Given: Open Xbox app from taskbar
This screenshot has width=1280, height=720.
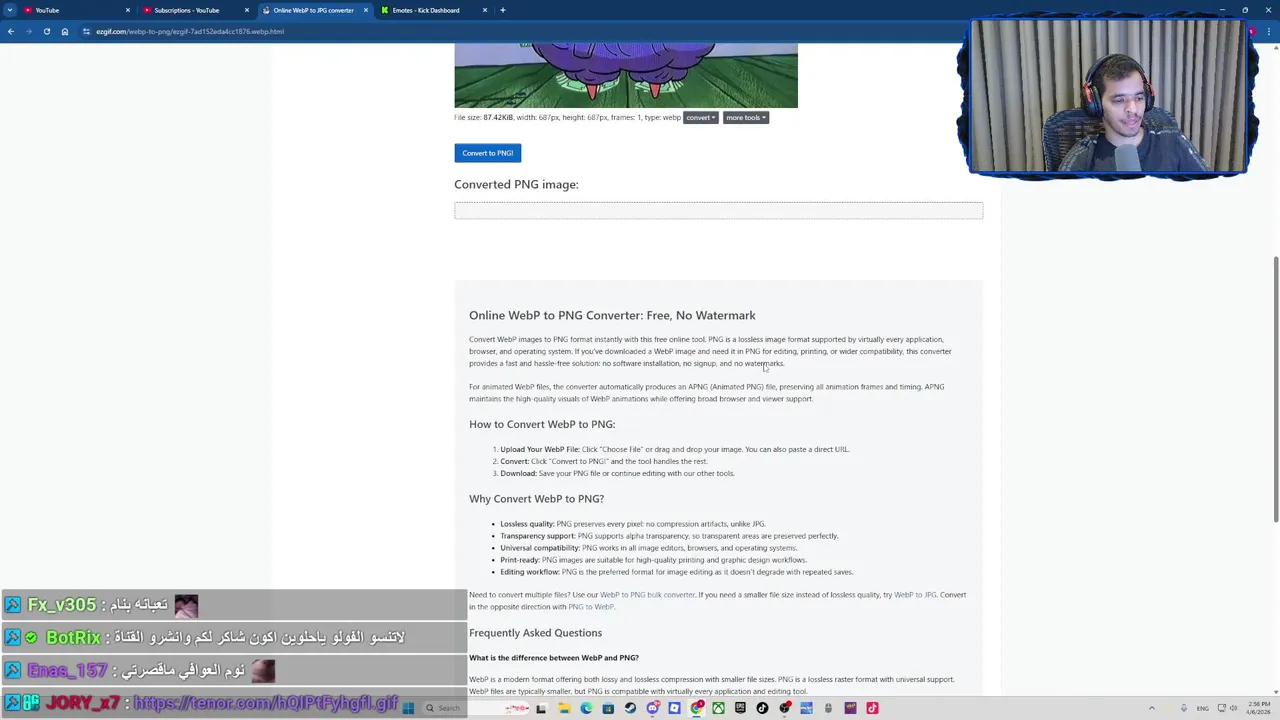Looking at the screenshot, I should pos(718,708).
